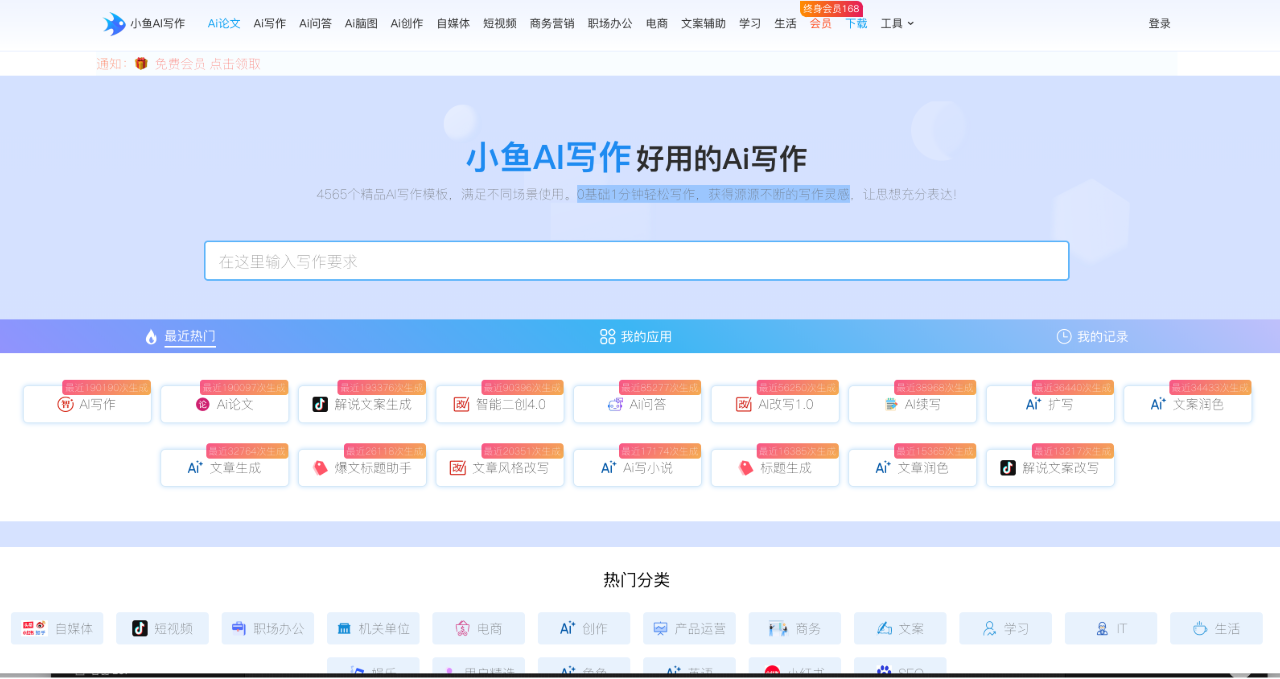Viewport: 1280px width, 679px height.
Task: Click the 登录 login link
Action: [x=1159, y=23]
